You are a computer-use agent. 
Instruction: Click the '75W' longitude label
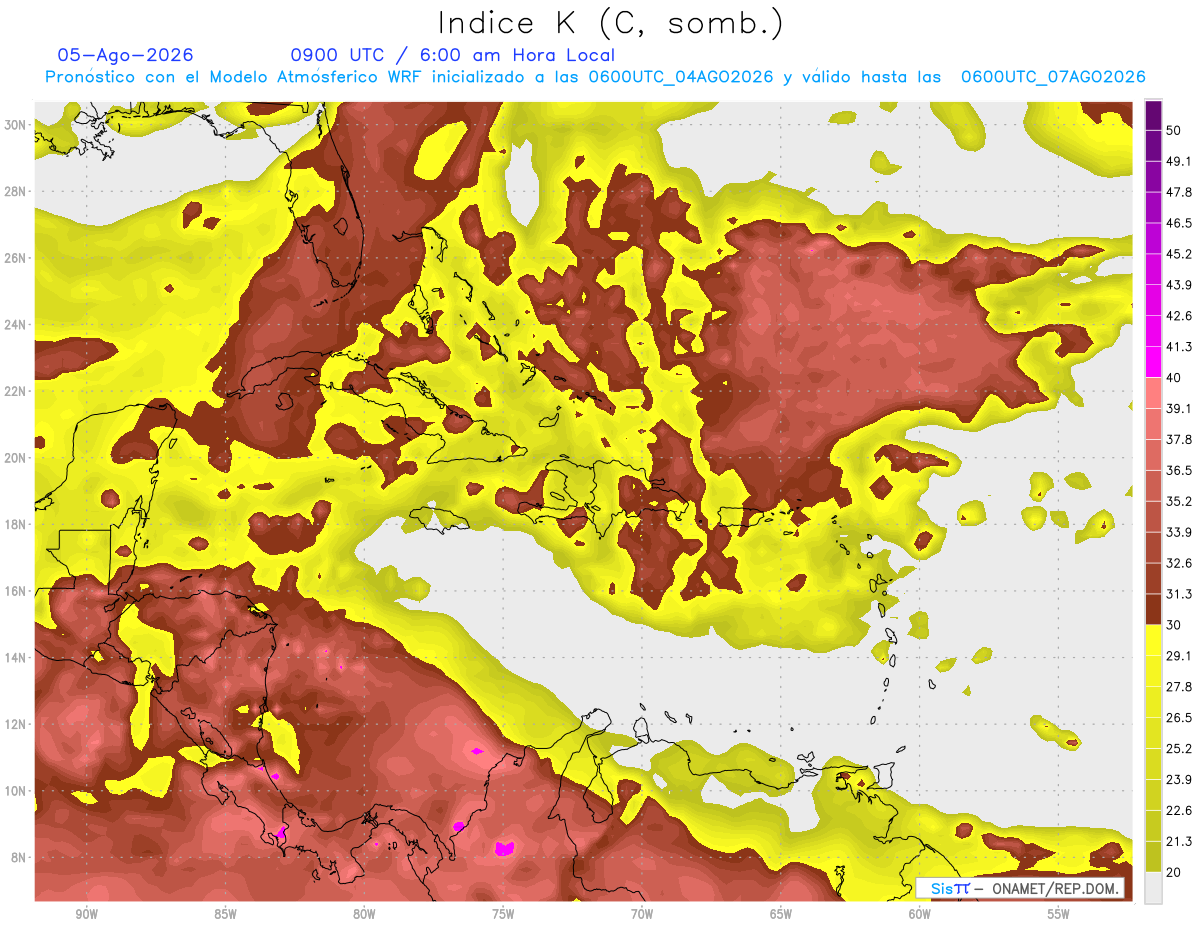point(503,914)
